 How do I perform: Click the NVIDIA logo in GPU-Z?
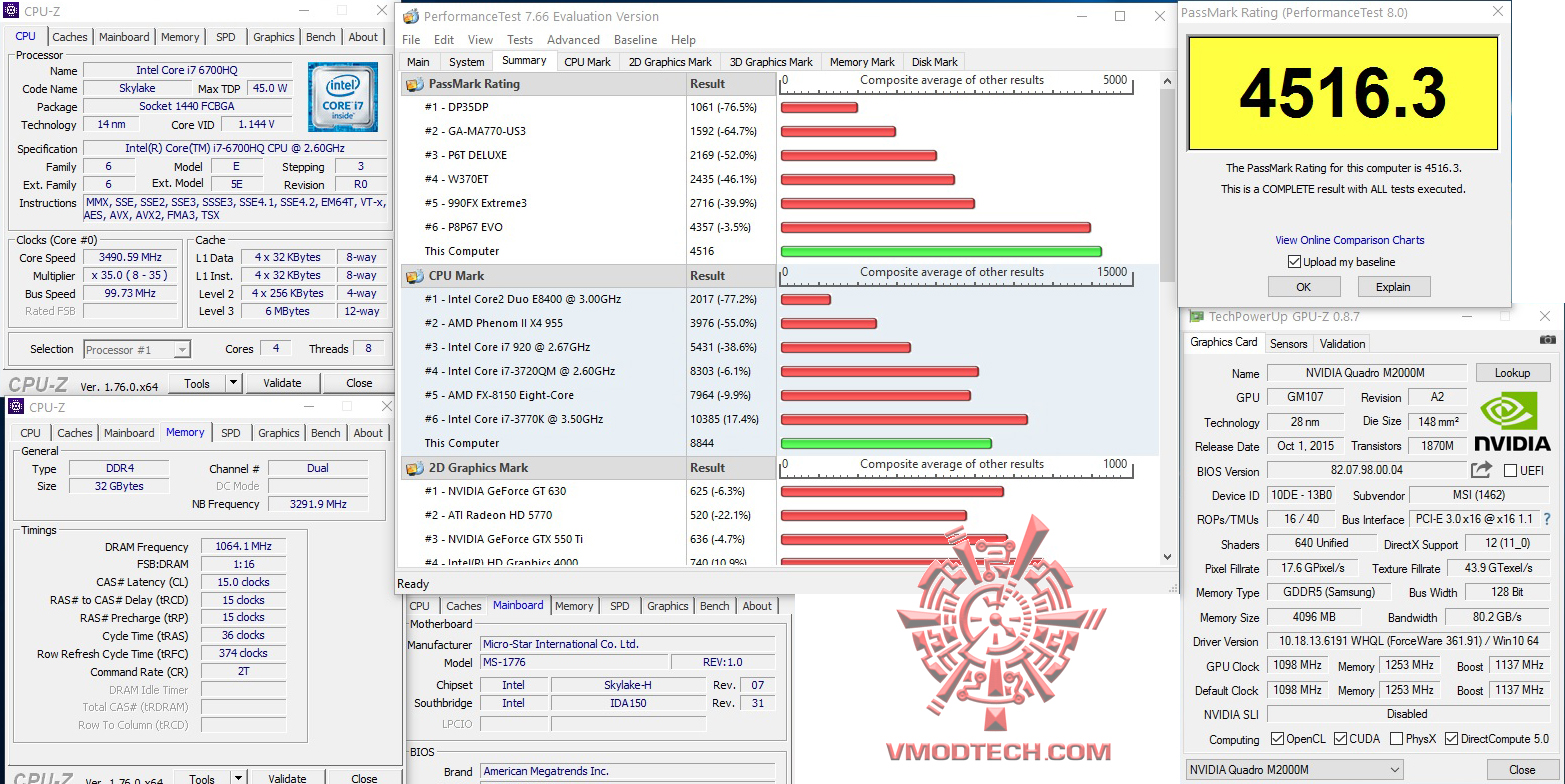[x=1513, y=421]
